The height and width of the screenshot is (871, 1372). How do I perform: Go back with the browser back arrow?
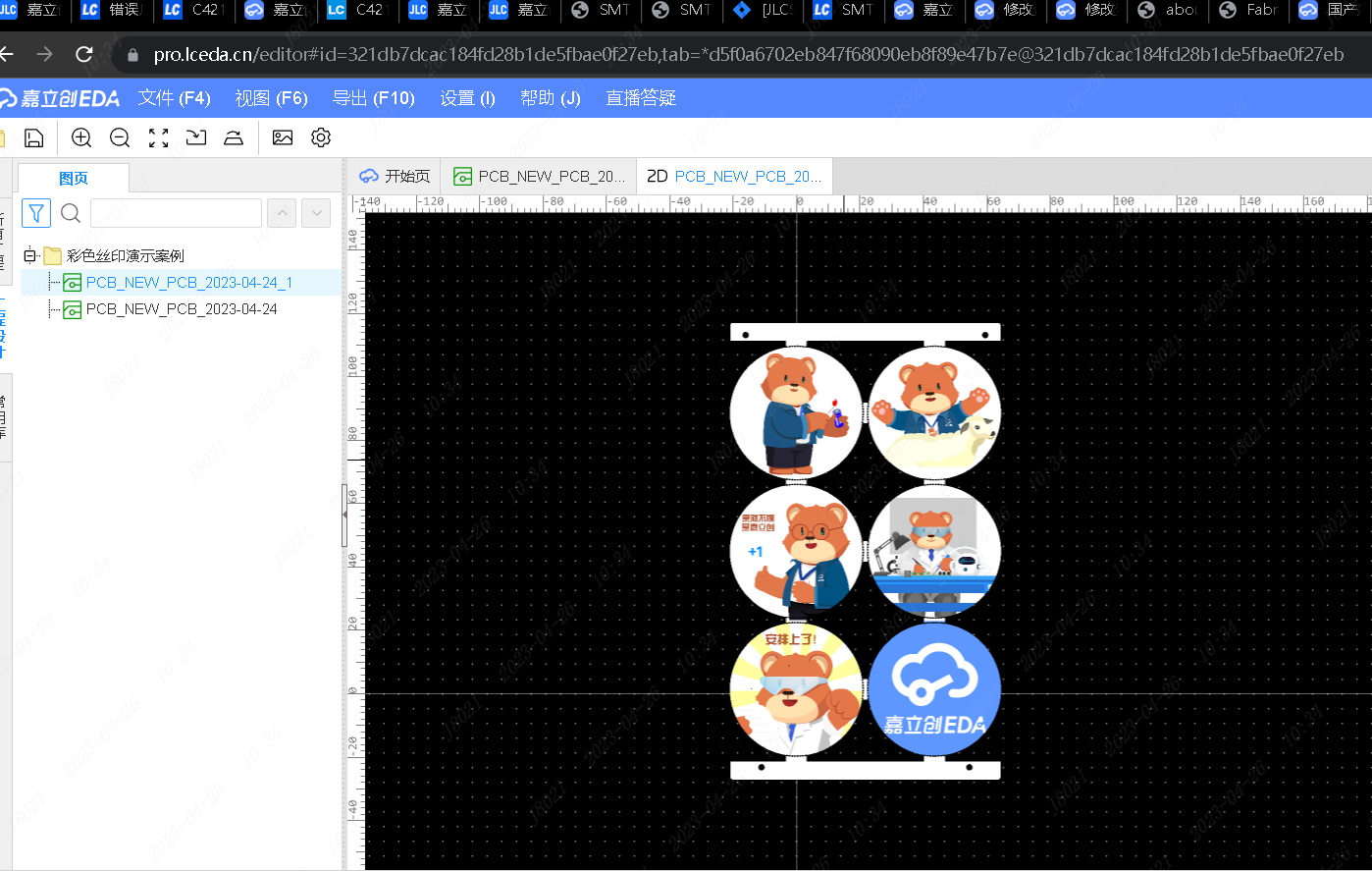click(x=6, y=54)
